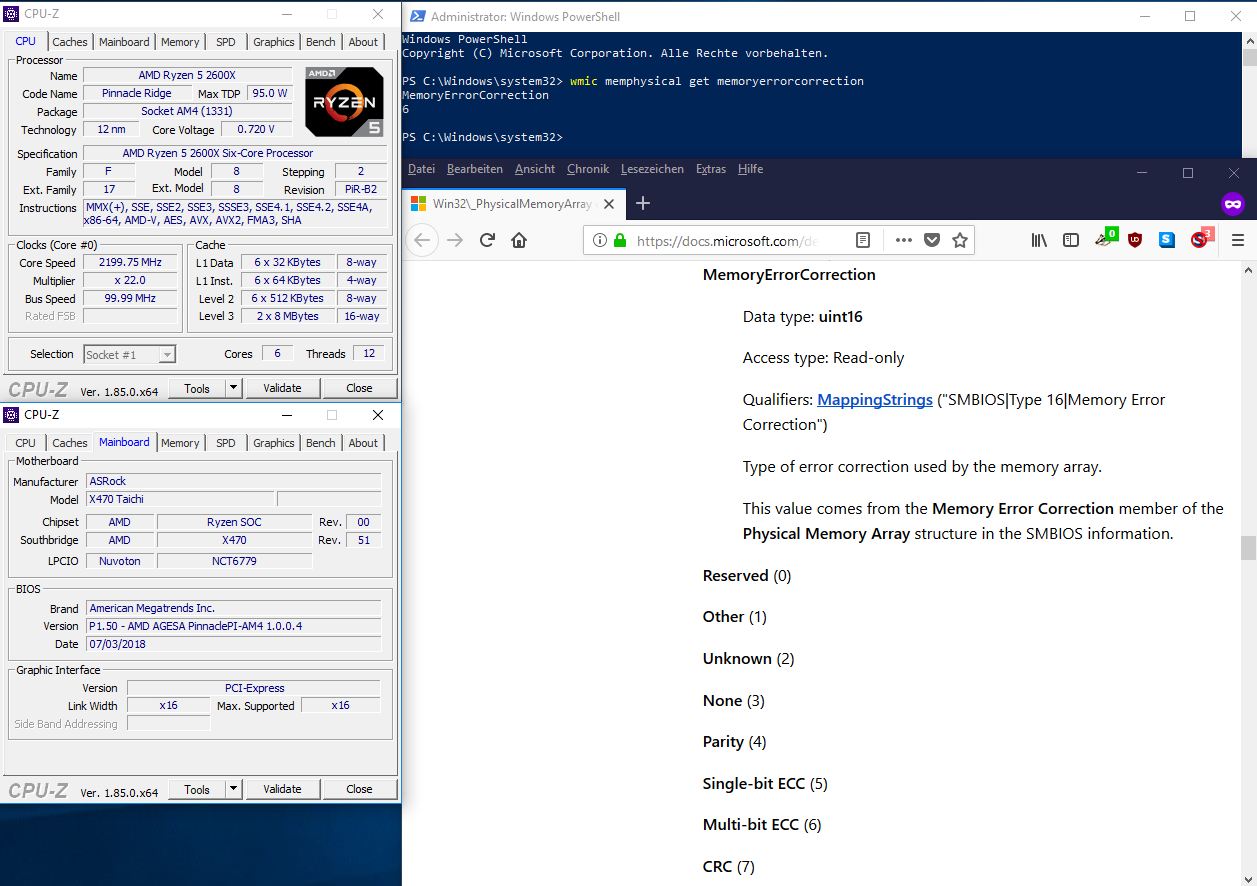
Task: Open the extension with green 0 badge
Action: [1105, 239]
